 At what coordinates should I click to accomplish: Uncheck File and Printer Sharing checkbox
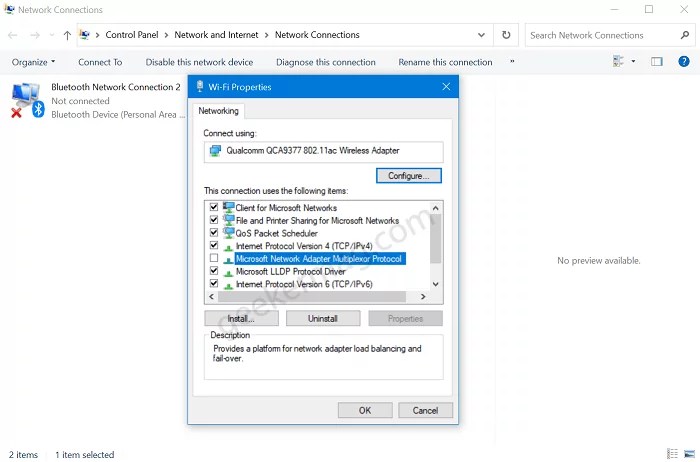(x=214, y=220)
